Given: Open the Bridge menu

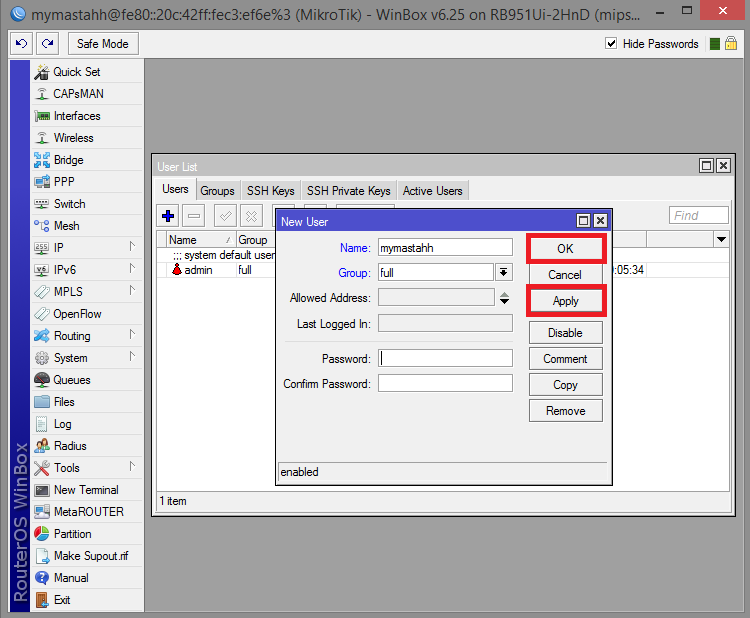Looking at the screenshot, I should point(88,160).
